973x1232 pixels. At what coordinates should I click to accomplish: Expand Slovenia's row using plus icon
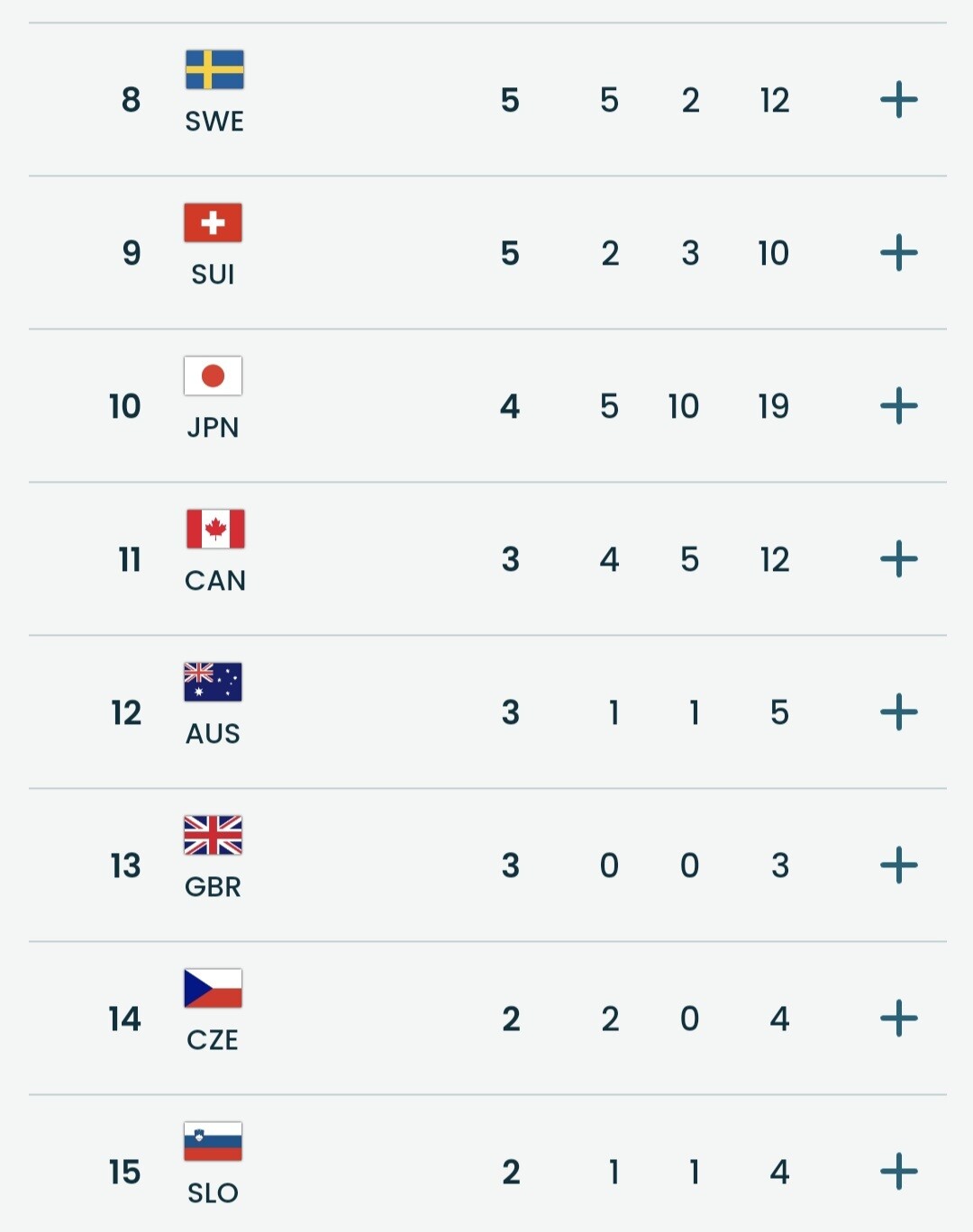[x=898, y=1171]
